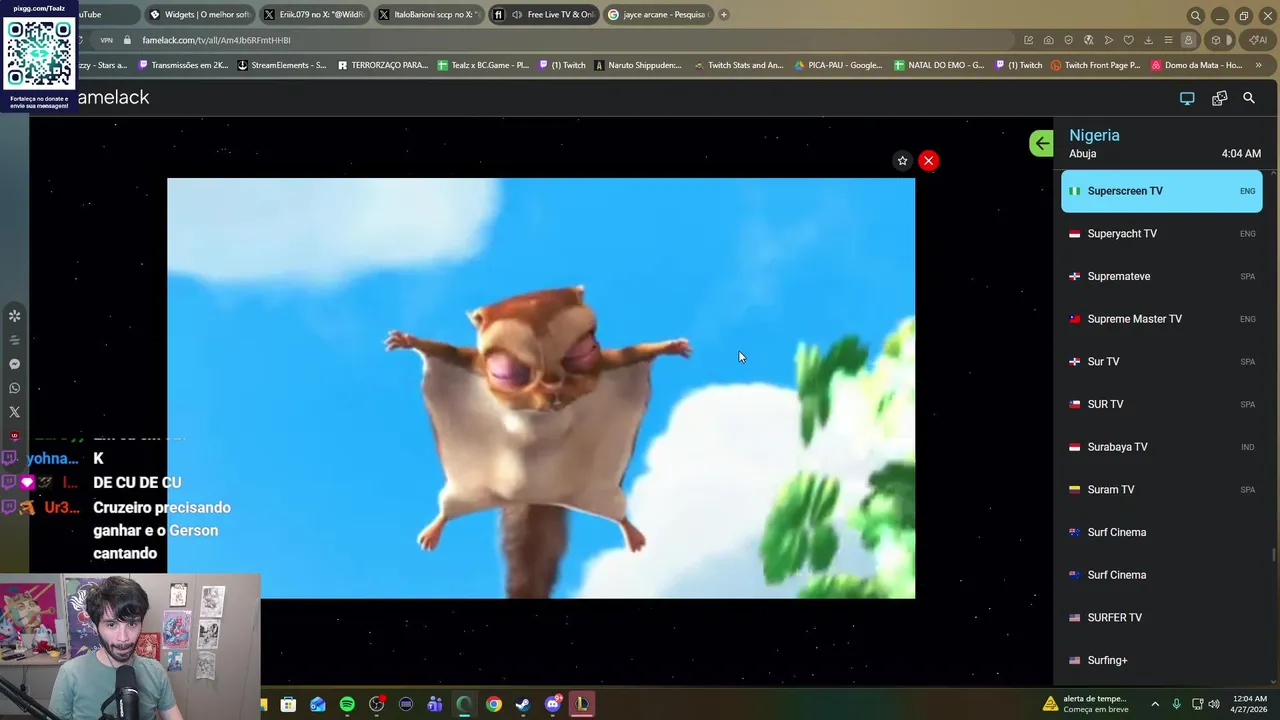
Task: Click the browser tab search magnifier
Action: pyautogui.click(x=1195, y=15)
